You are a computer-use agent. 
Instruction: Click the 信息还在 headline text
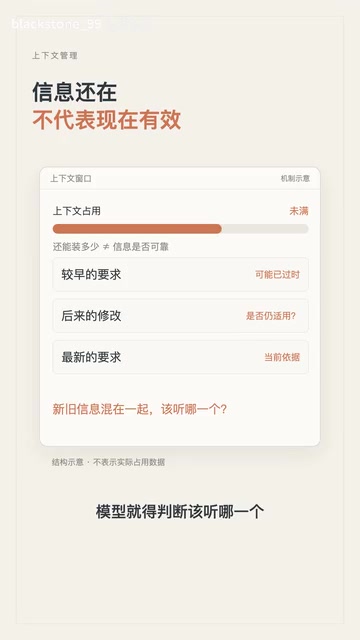[x=75, y=92]
